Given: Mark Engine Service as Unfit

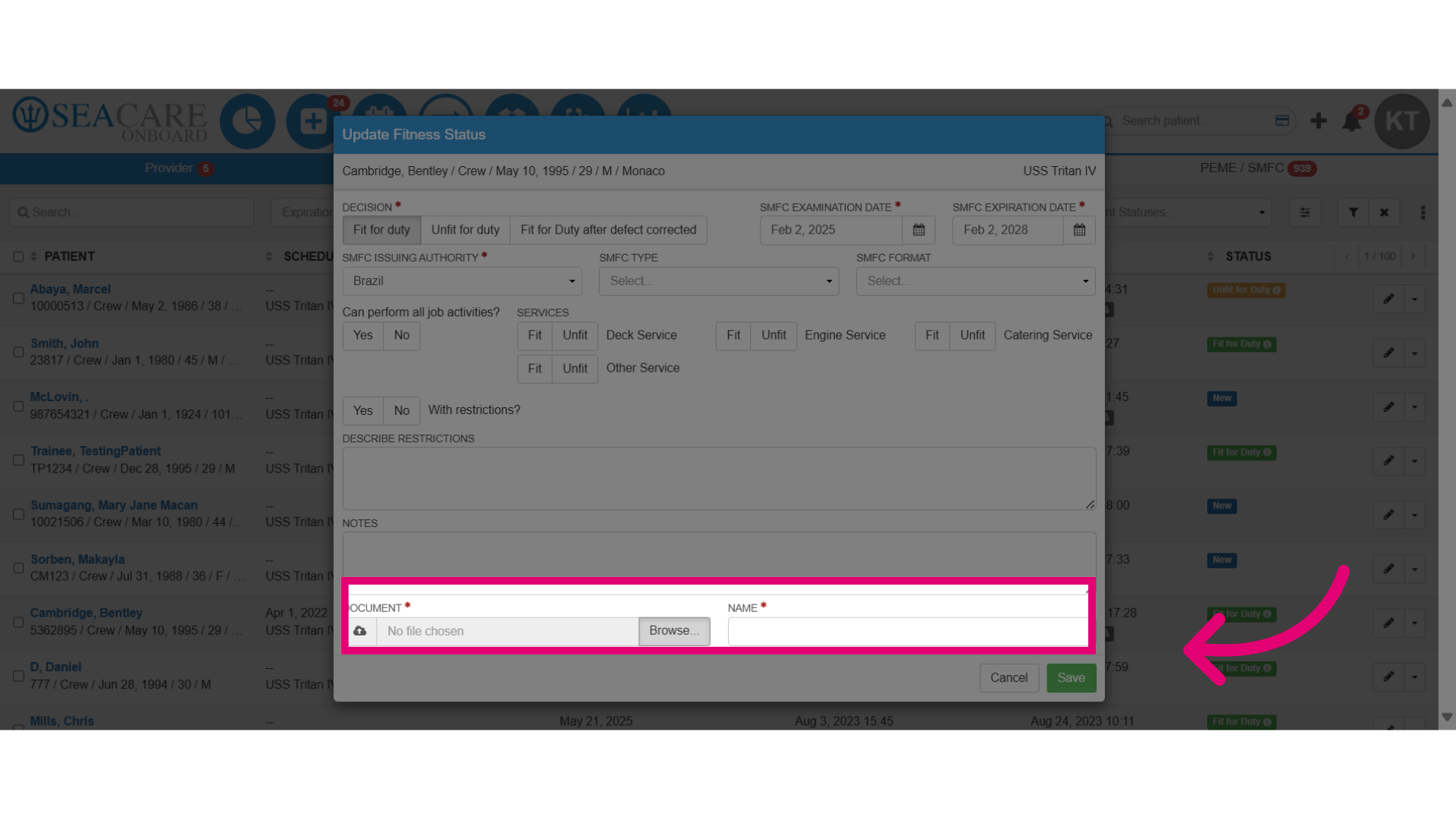Looking at the screenshot, I should (x=773, y=335).
